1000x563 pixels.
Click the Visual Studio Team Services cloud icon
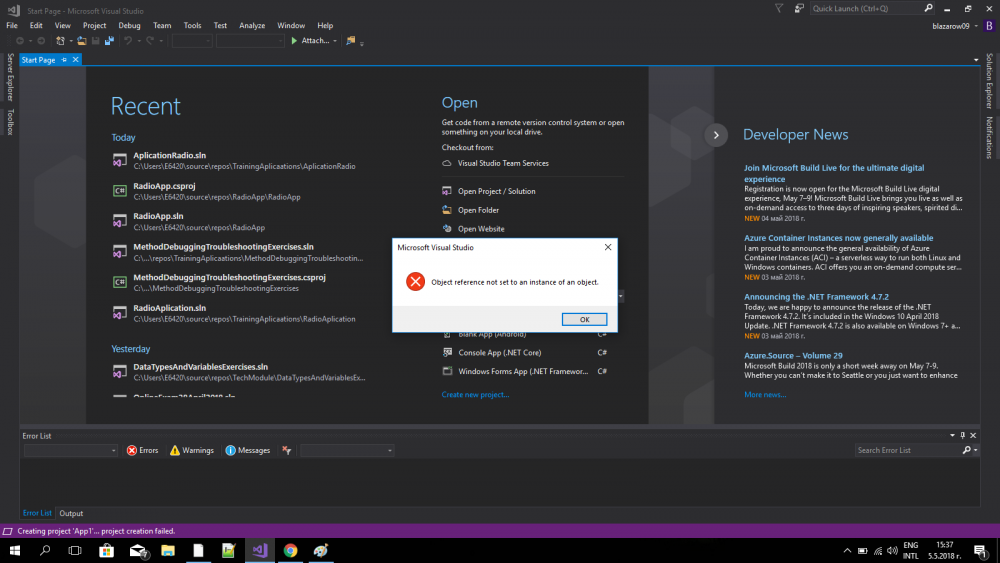[447, 163]
